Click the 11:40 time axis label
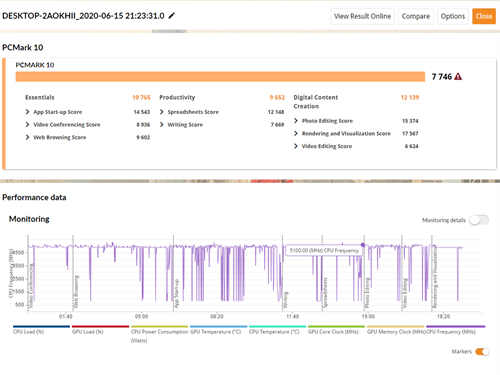This screenshot has height=375, width=500. pos(292,316)
